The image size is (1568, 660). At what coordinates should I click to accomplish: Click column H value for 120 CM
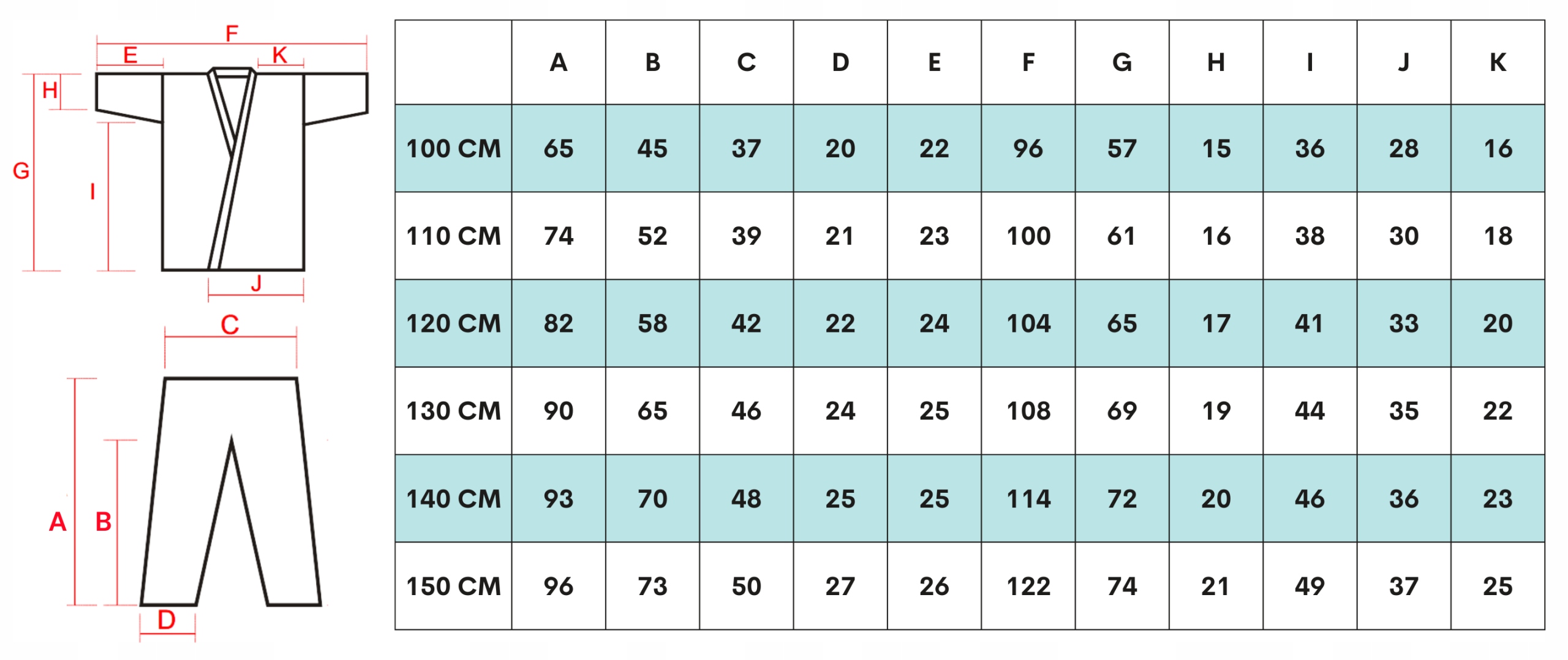point(1216,323)
